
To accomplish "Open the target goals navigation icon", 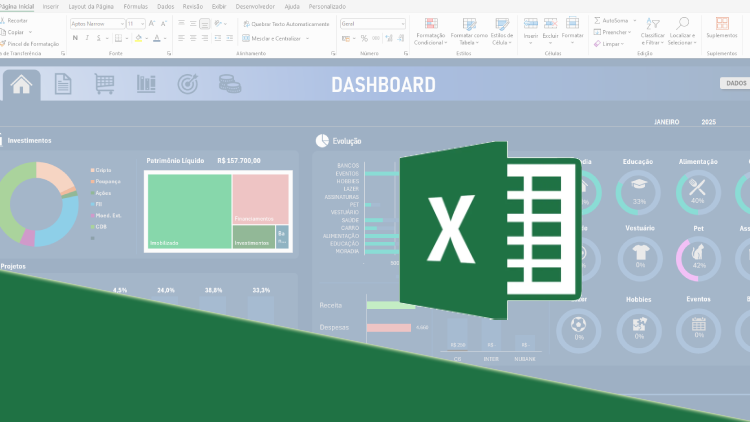I will tap(188, 84).
